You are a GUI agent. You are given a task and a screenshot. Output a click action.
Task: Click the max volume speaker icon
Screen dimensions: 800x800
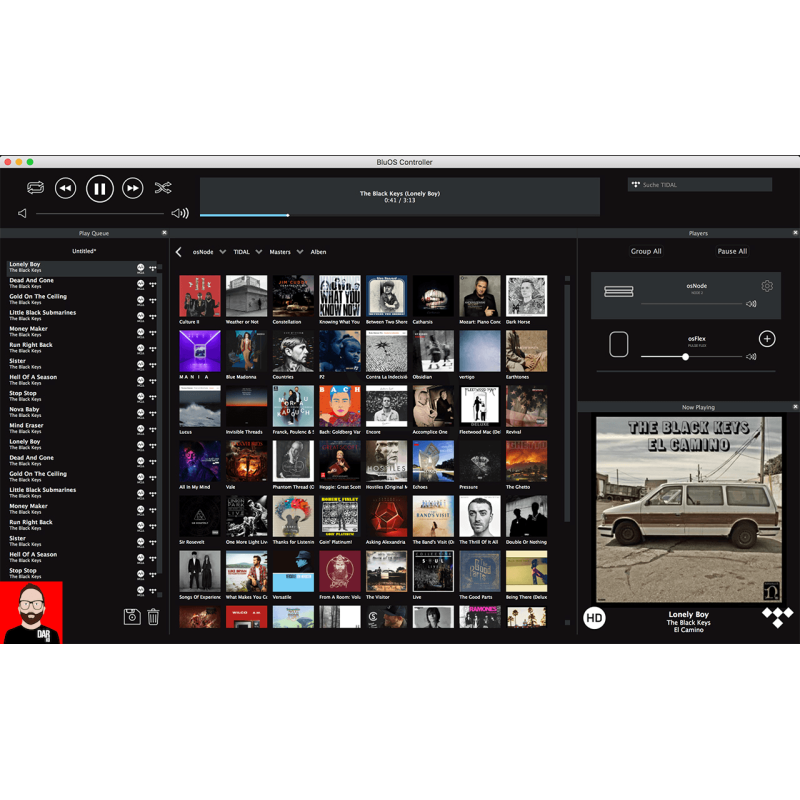pyautogui.click(x=180, y=213)
